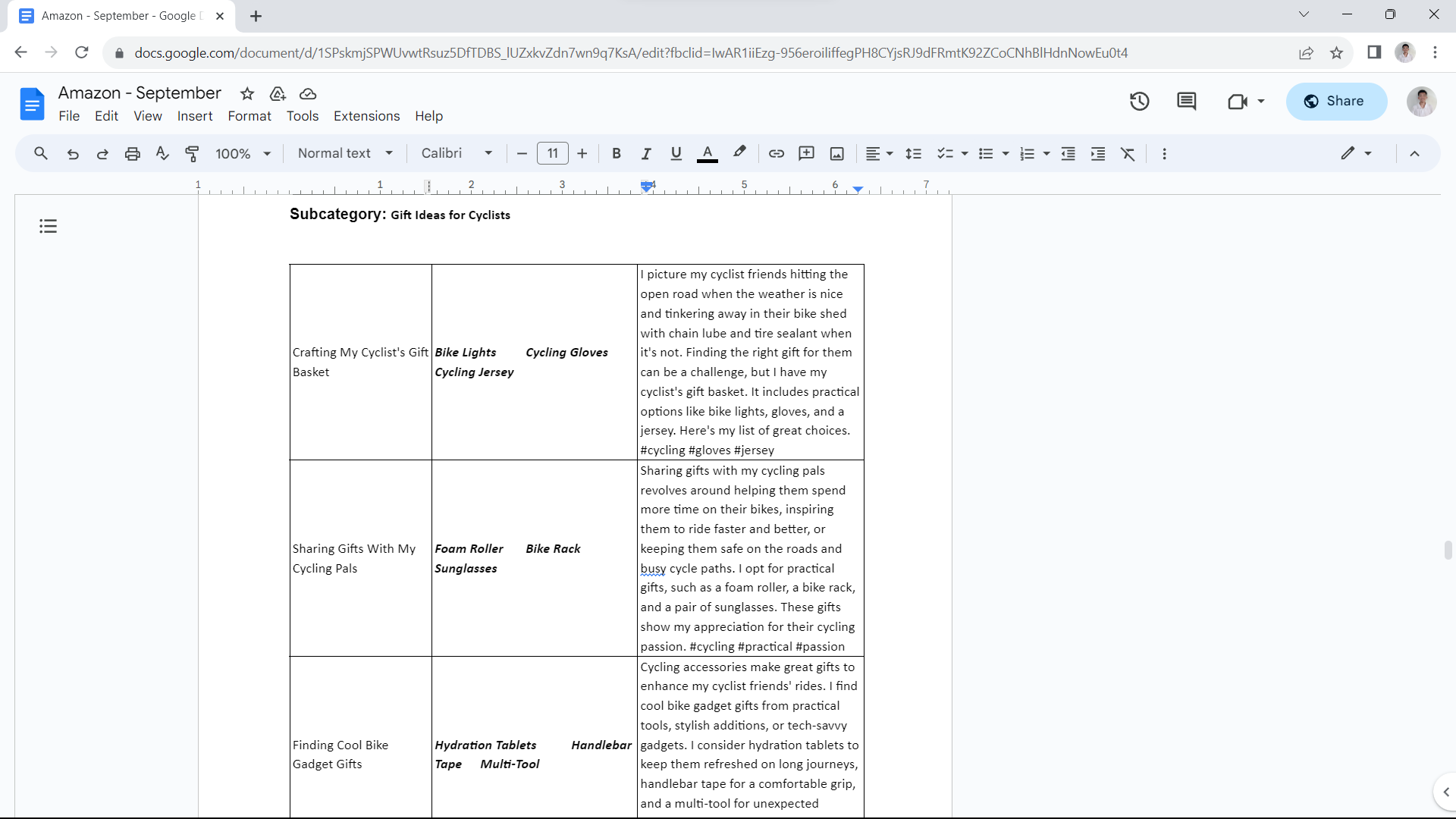Open the File menu

(x=69, y=116)
